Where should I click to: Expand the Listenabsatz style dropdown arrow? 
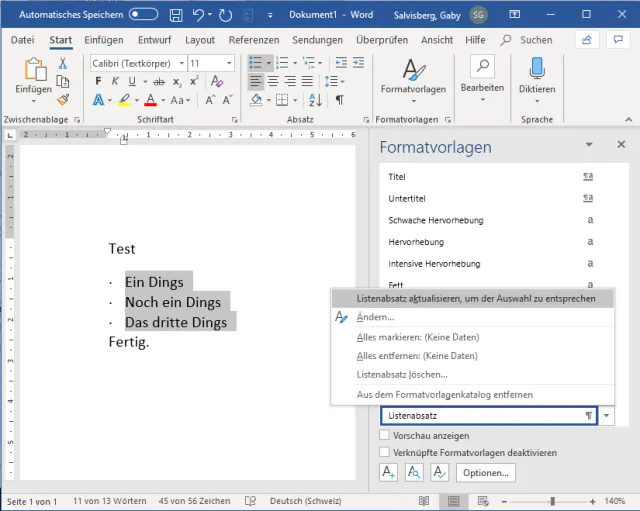pos(608,415)
